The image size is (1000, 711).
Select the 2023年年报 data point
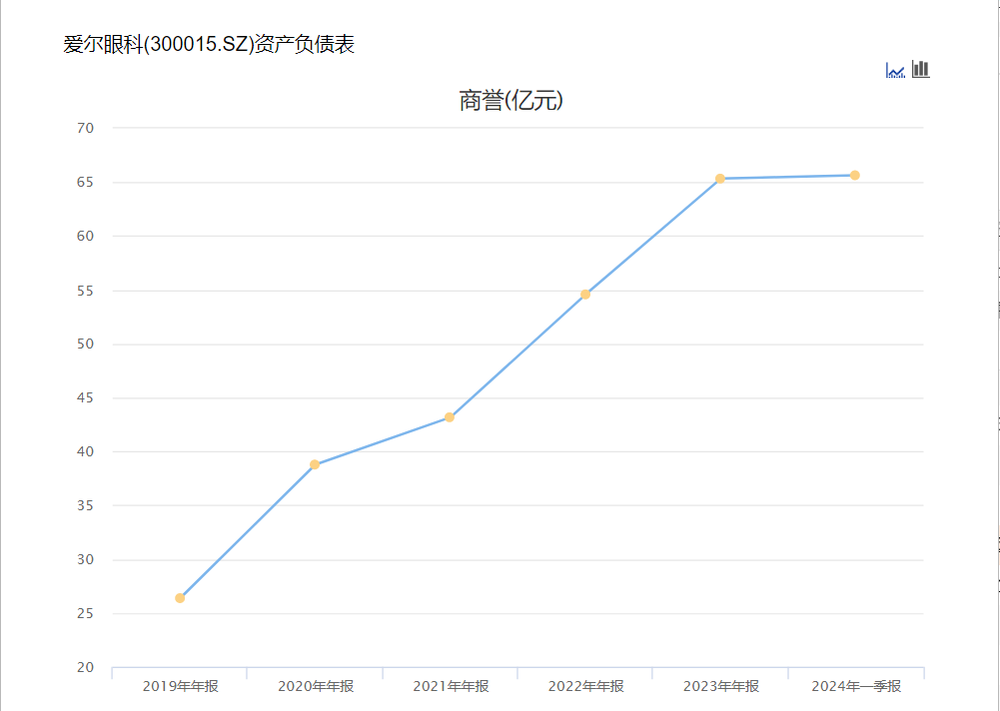(x=720, y=179)
